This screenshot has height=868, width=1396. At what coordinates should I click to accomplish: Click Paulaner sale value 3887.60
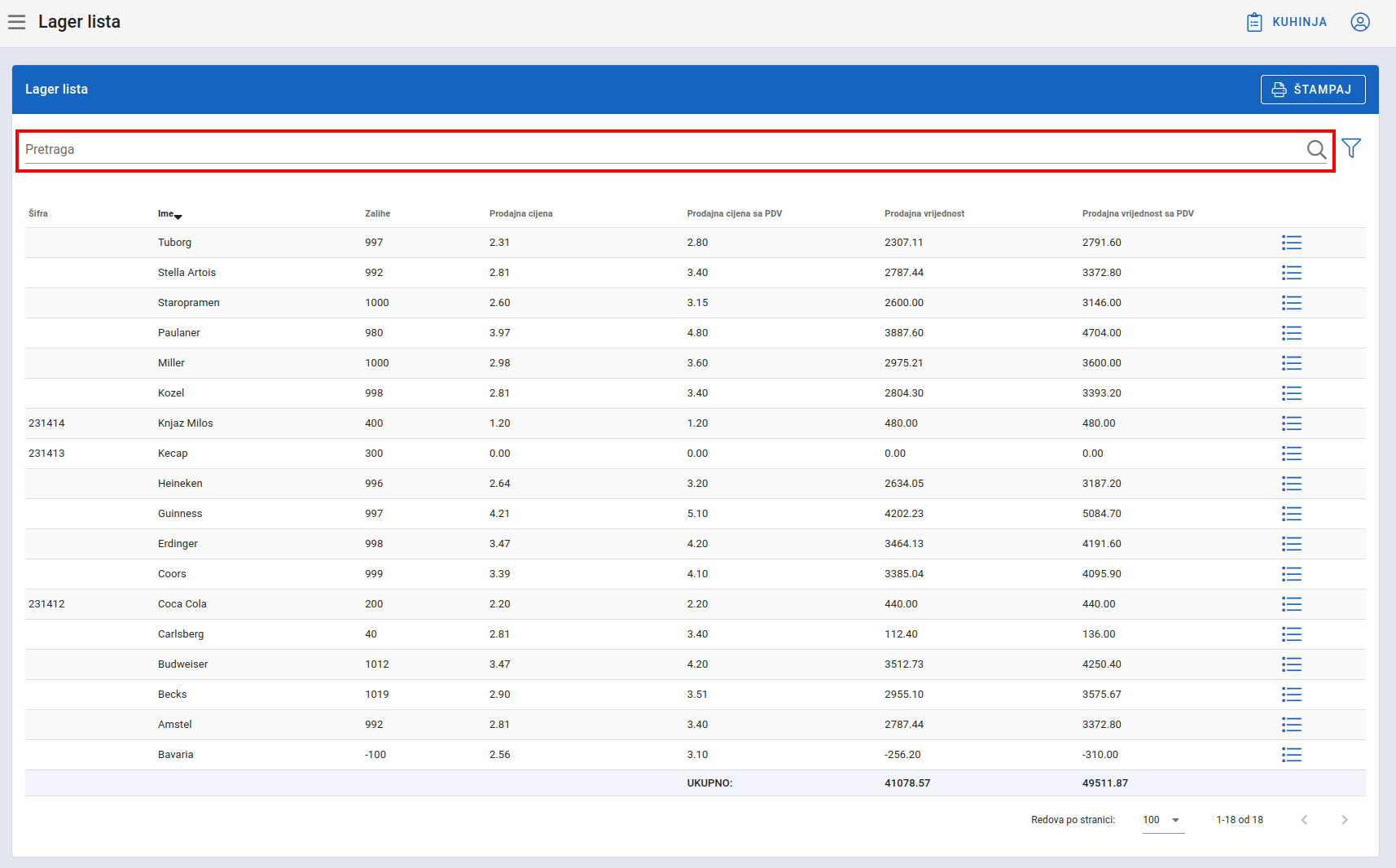click(904, 333)
